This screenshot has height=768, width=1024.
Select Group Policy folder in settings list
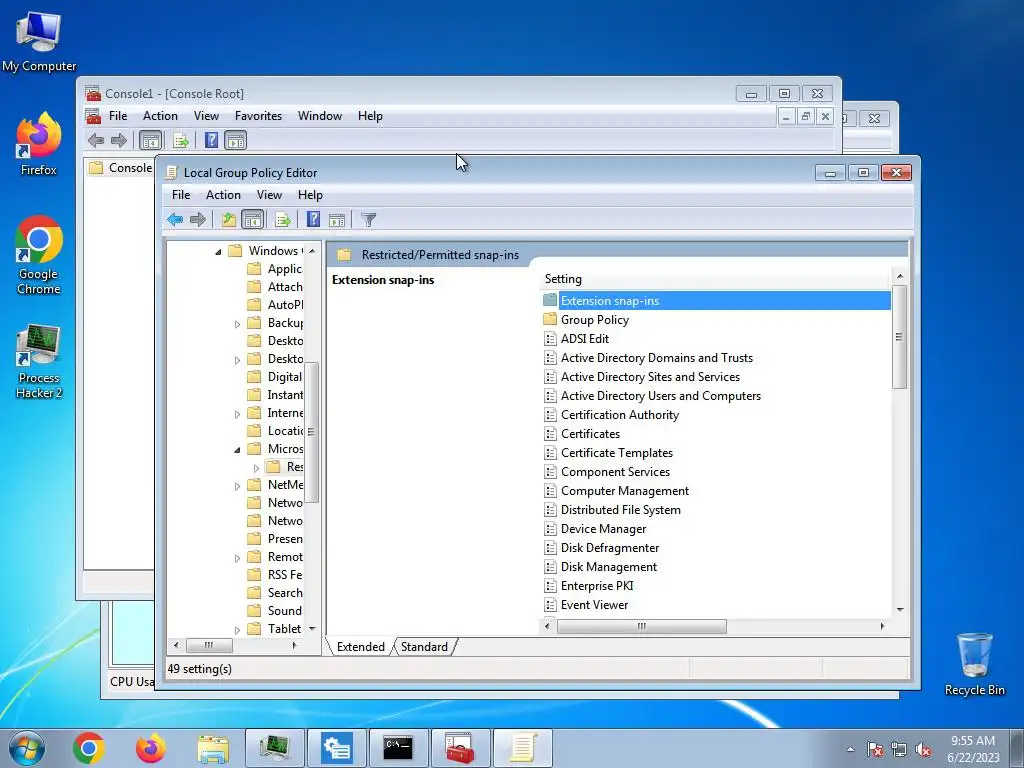[x=595, y=320]
